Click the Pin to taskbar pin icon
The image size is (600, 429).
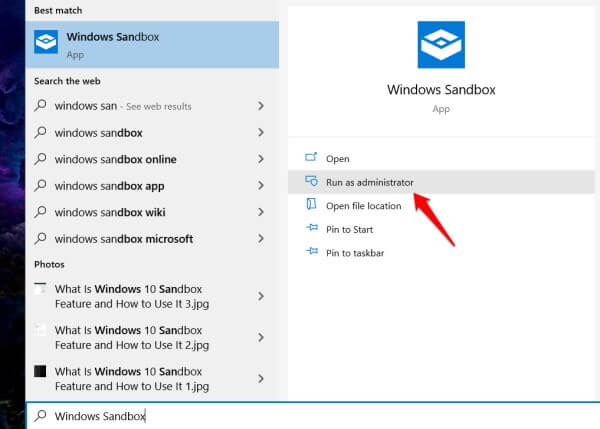(312, 251)
